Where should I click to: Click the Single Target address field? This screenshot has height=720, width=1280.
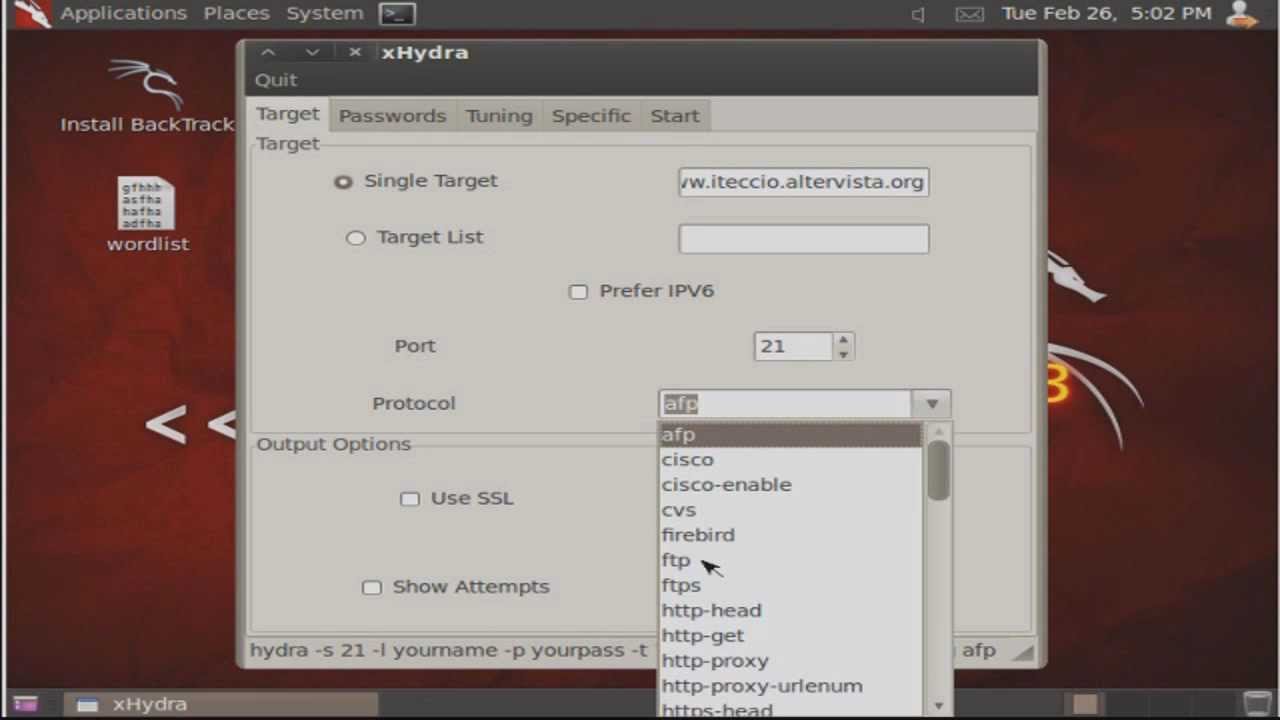(804, 182)
